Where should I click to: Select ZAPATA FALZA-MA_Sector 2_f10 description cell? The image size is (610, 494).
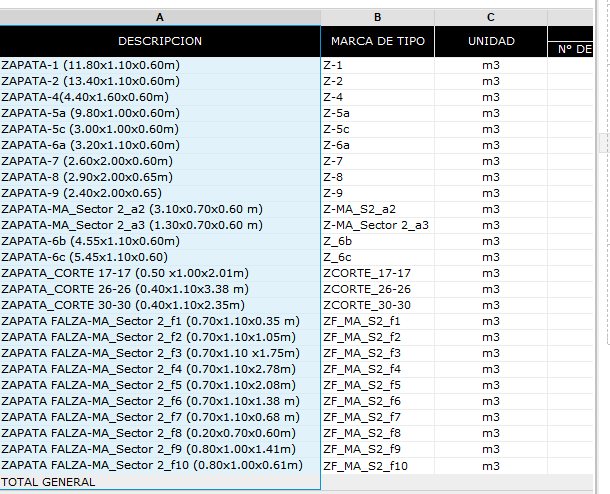point(160,466)
